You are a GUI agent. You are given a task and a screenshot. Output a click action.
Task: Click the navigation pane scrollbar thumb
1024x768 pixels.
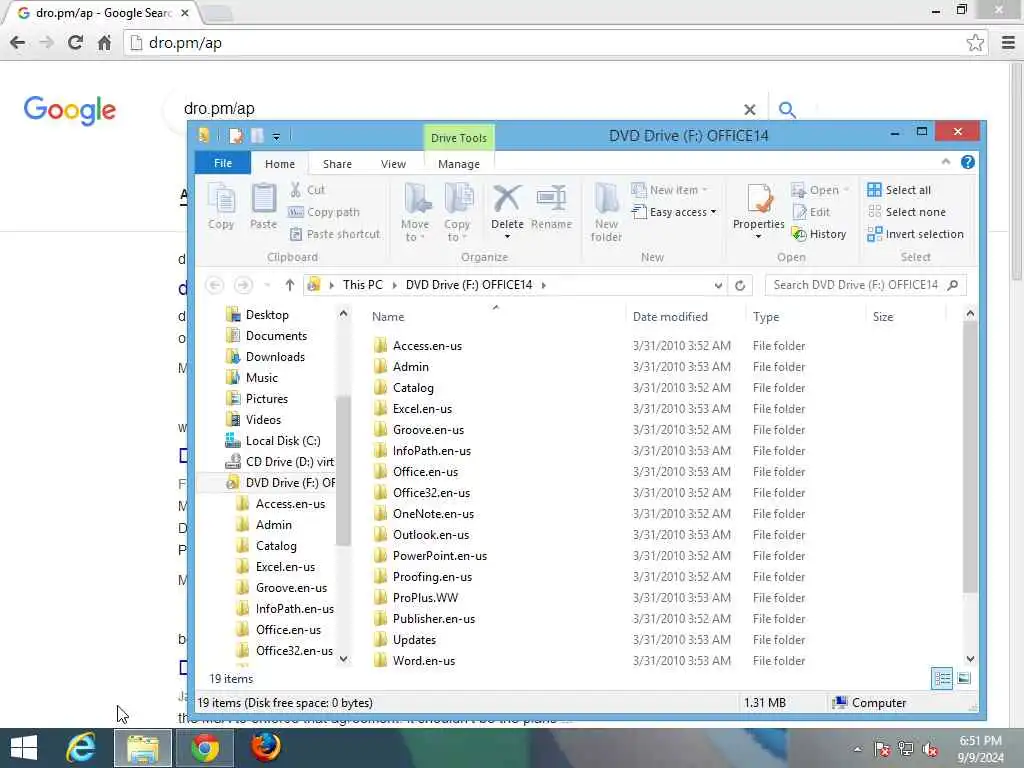tap(343, 471)
